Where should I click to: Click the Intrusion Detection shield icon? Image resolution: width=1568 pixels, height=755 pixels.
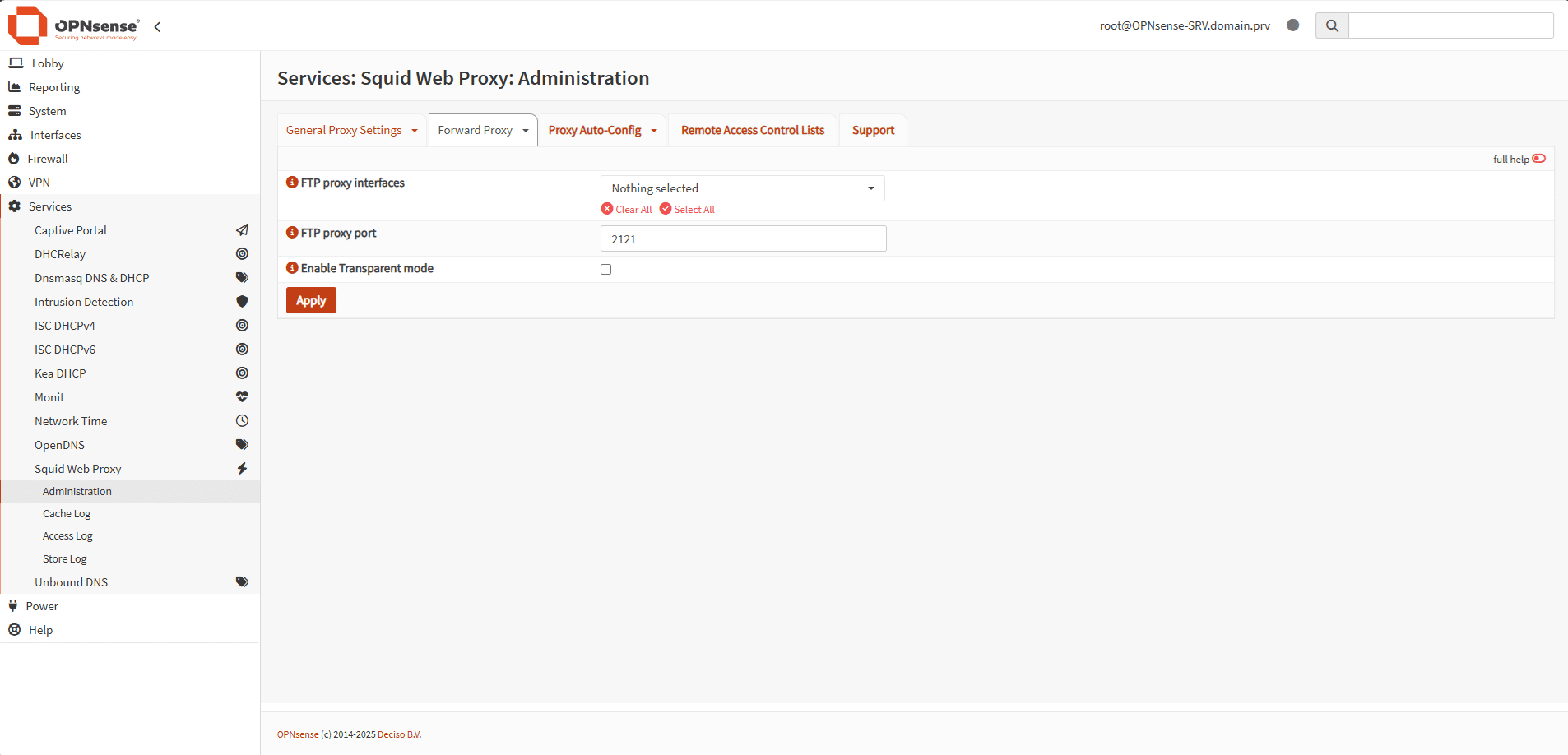point(242,302)
